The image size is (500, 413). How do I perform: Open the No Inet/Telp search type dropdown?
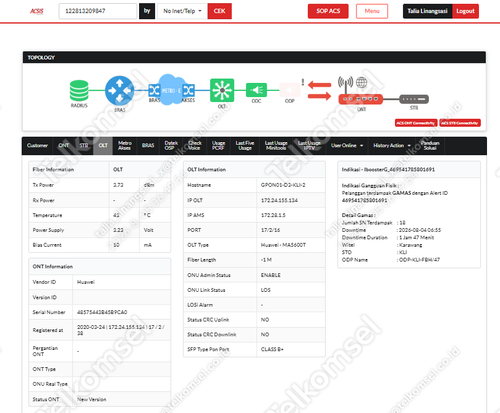182,11
